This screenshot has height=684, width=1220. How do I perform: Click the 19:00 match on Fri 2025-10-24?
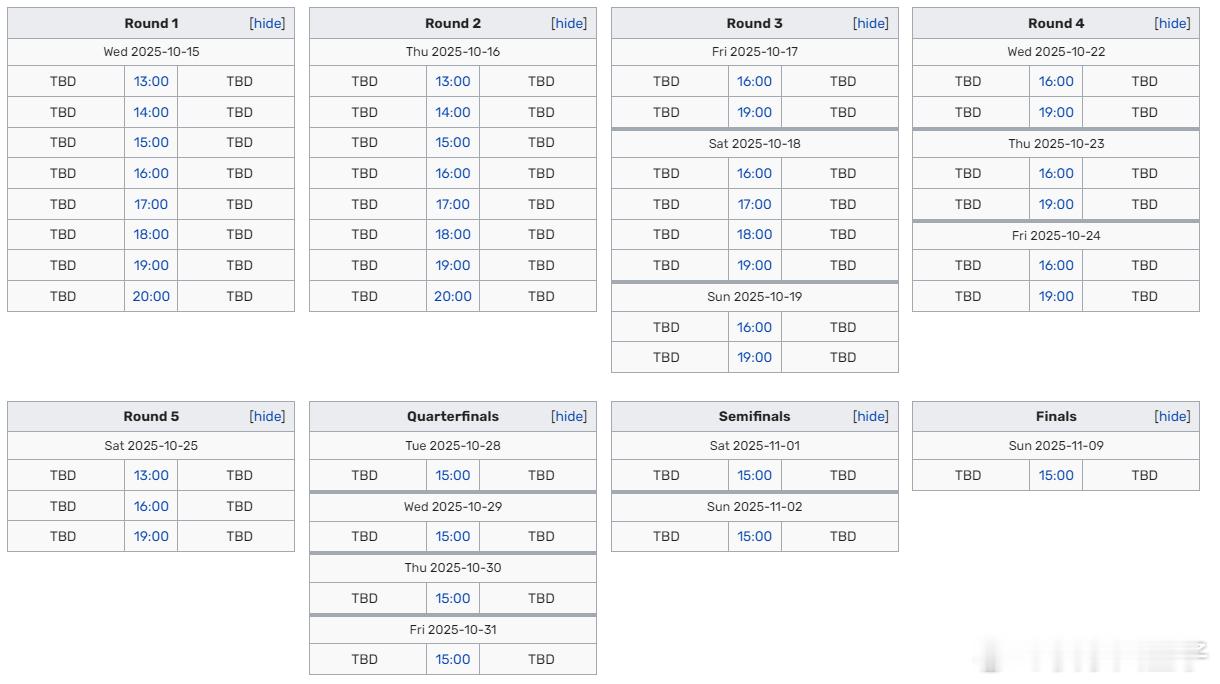[1056, 296]
